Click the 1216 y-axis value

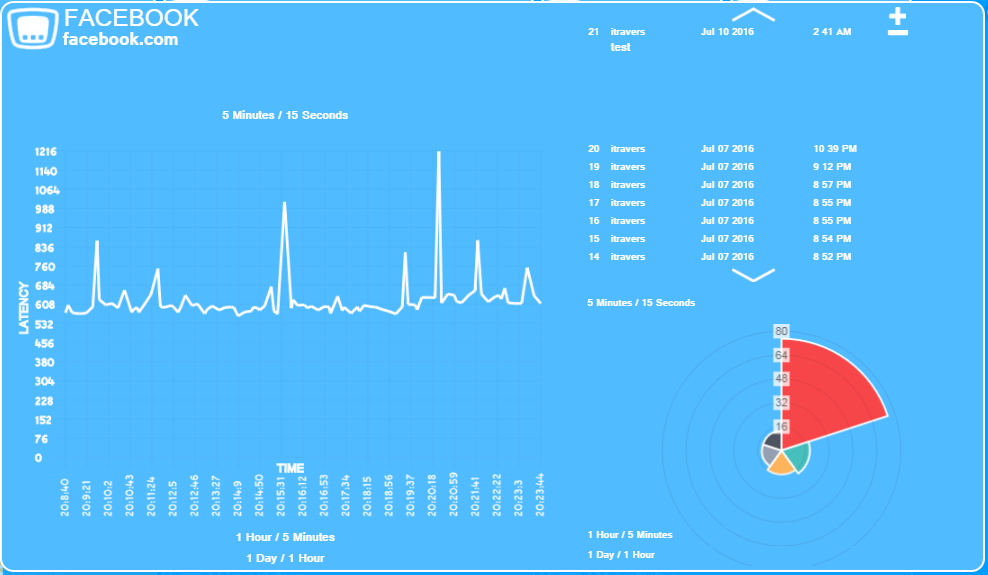pos(46,152)
